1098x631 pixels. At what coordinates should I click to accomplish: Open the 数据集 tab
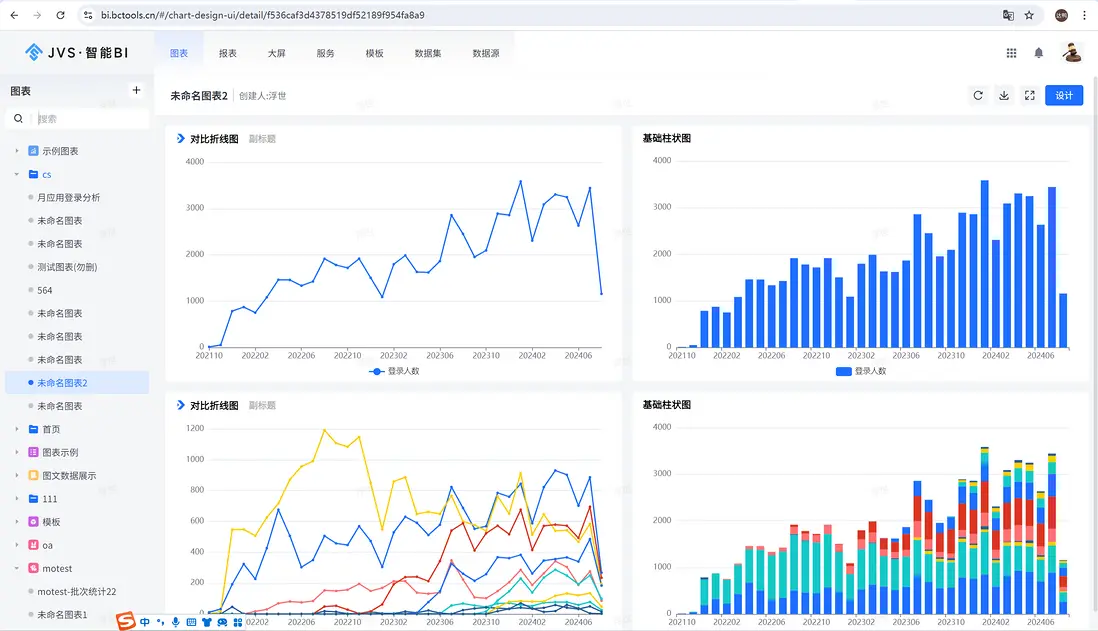(x=428, y=53)
